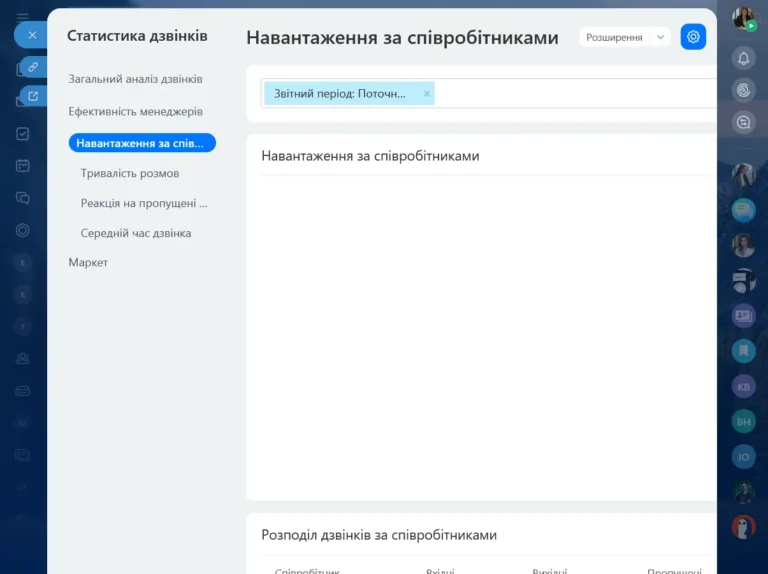Focus the filter search input field

point(573,94)
